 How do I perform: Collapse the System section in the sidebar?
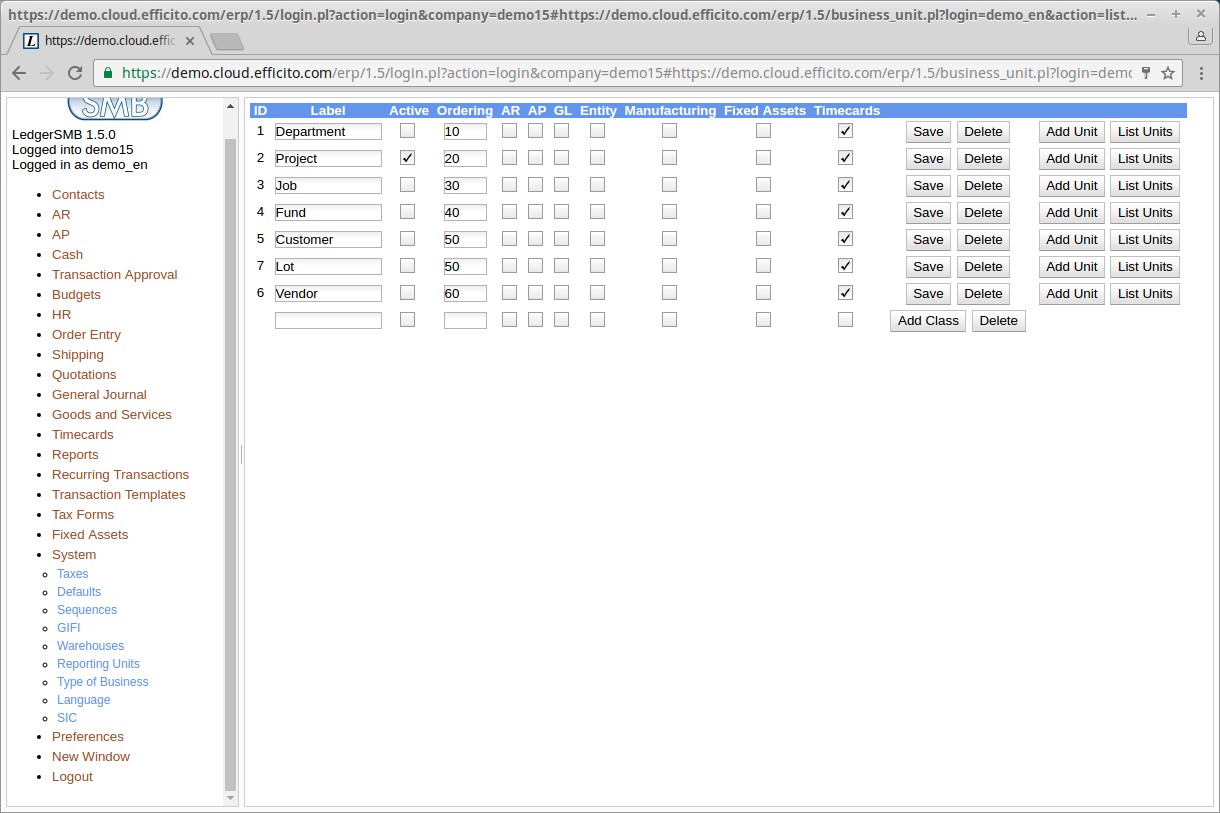73,554
